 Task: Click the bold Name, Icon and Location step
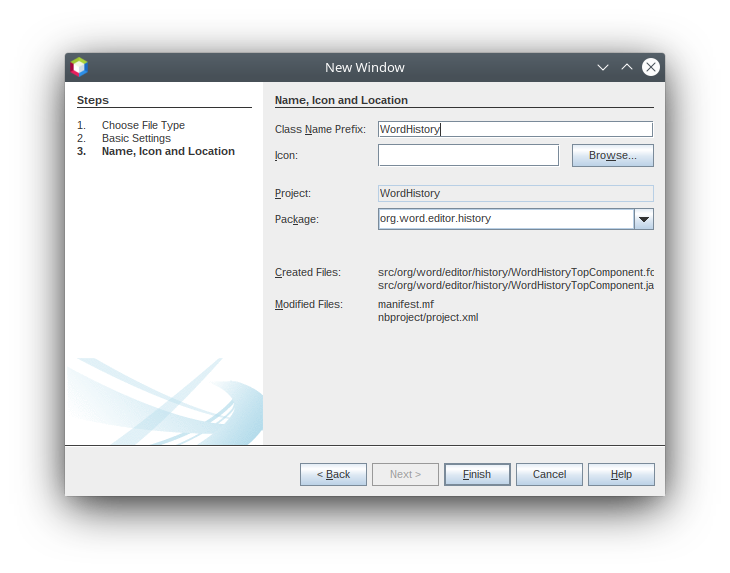click(x=168, y=152)
